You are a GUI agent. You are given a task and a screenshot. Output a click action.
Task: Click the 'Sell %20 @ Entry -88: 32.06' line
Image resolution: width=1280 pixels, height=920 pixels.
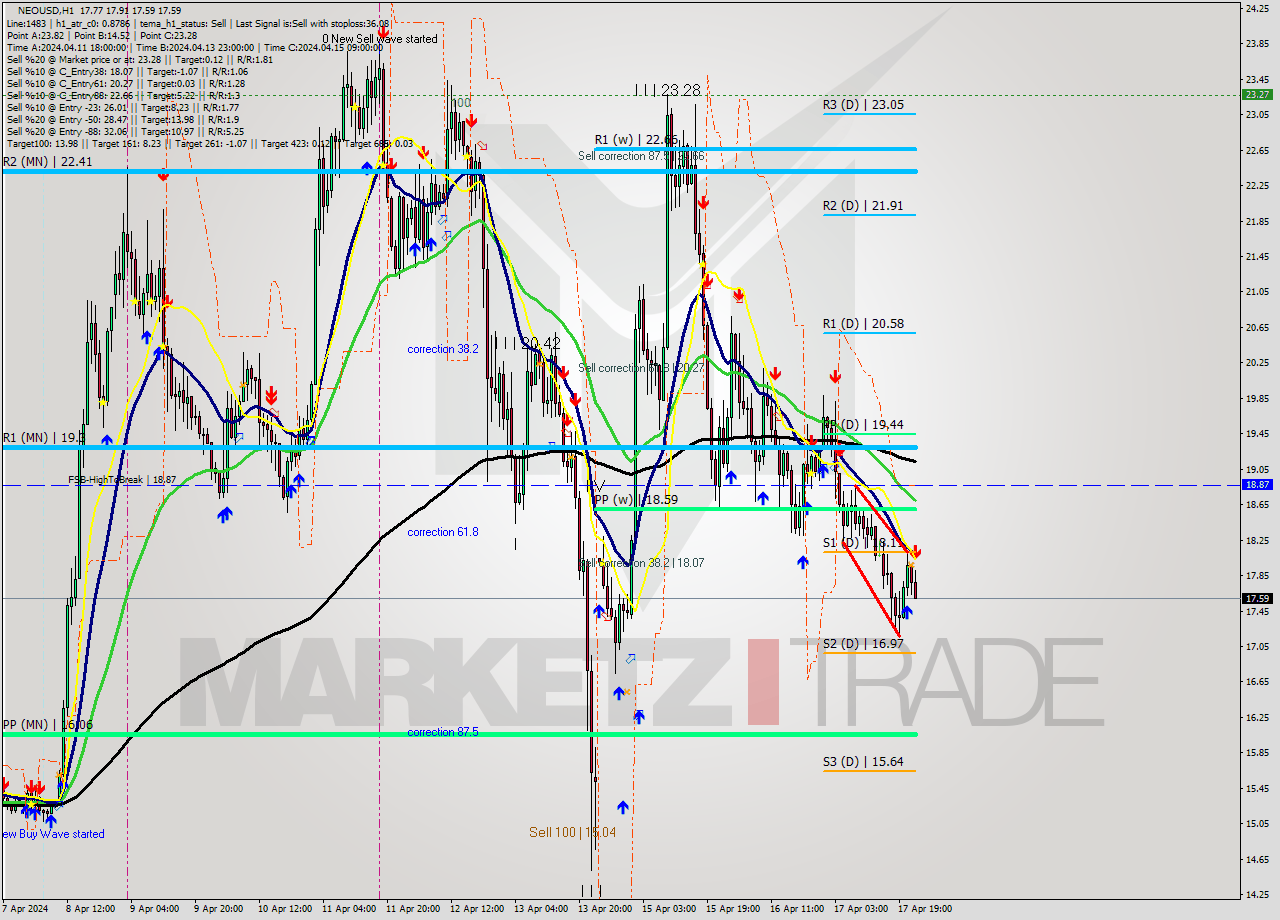pyautogui.click(x=125, y=131)
